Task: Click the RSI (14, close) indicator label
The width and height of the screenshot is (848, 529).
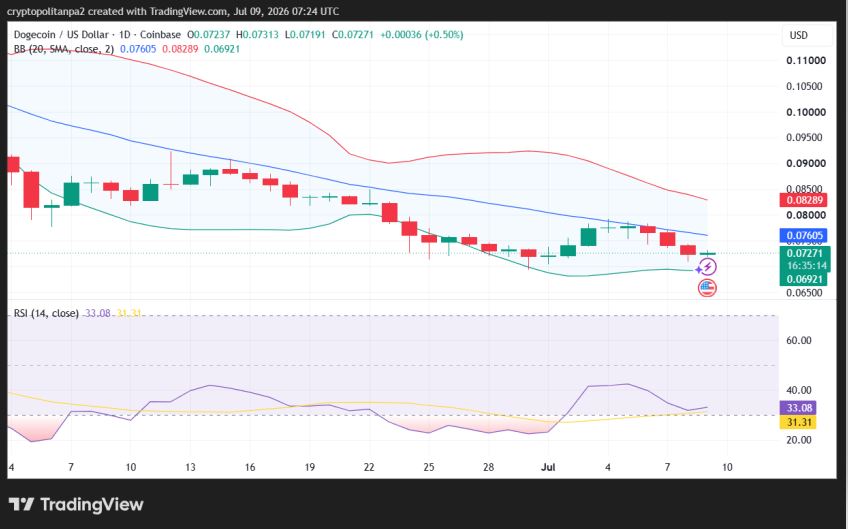Action: tap(46, 313)
